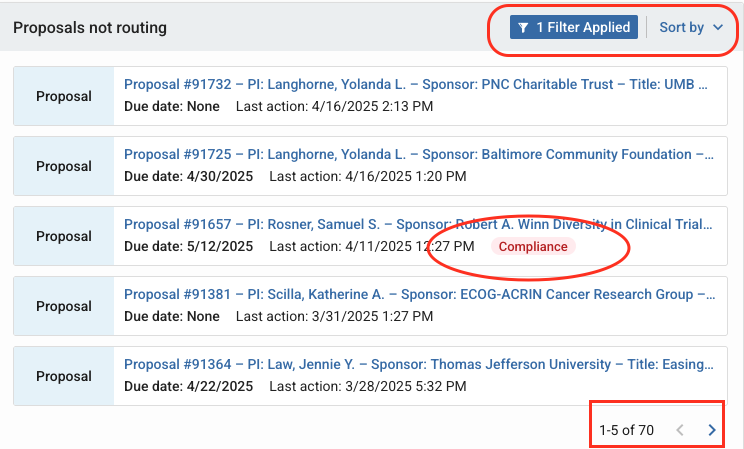The image size is (744, 449).
Task: Select the Proposal tile for #91364
Action: [64, 377]
